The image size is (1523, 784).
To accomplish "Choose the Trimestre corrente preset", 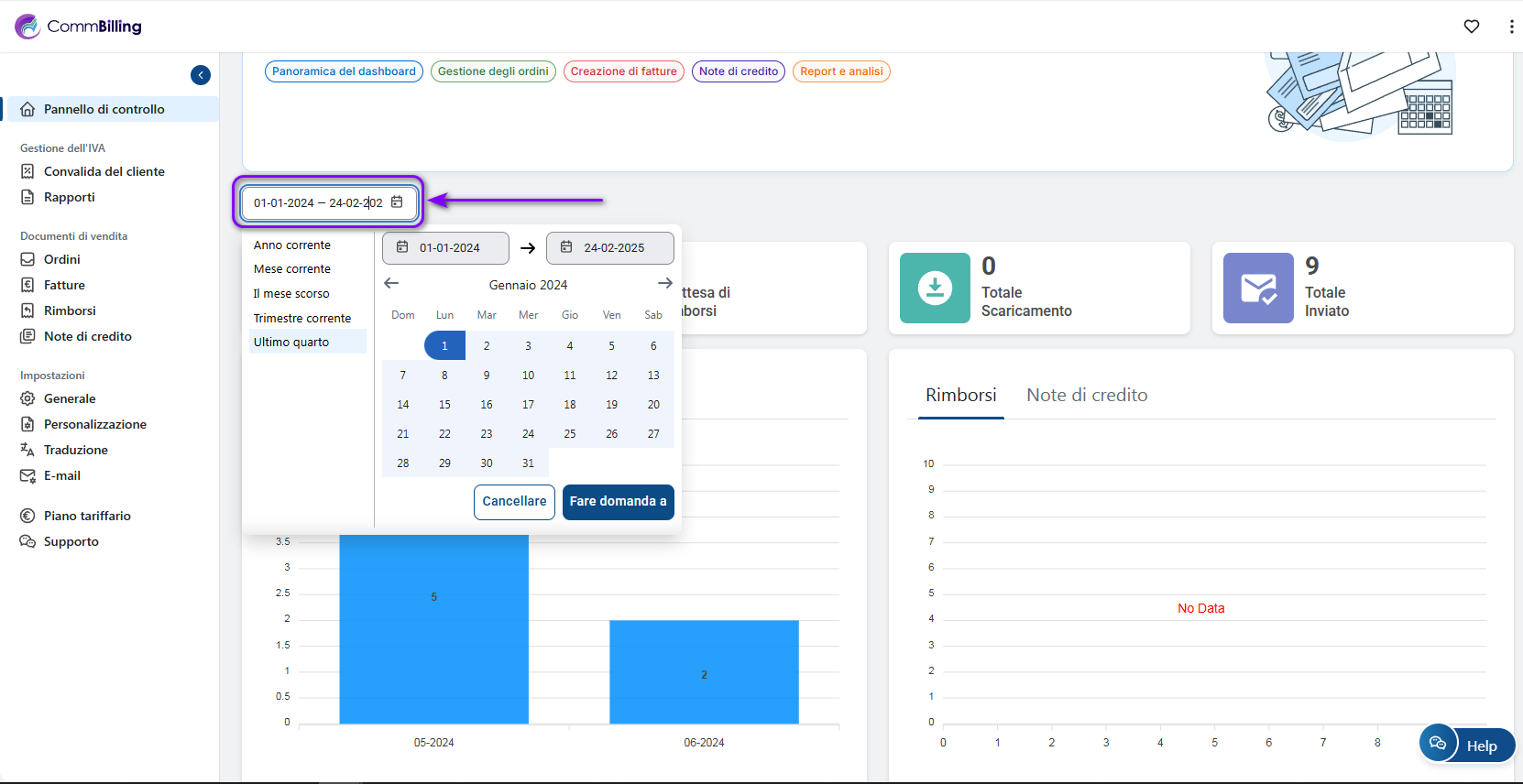I will (302, 318).
